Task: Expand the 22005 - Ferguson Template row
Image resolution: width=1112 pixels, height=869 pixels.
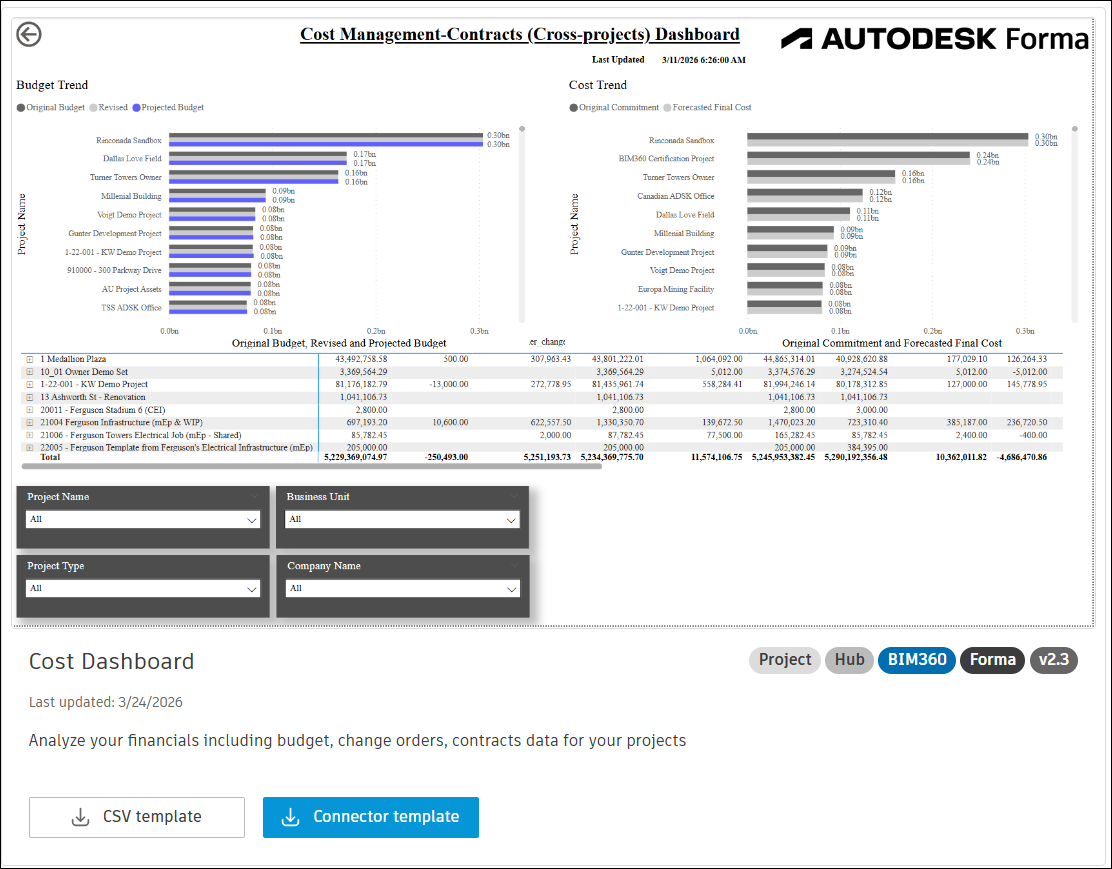Action: tap(30, 448)
